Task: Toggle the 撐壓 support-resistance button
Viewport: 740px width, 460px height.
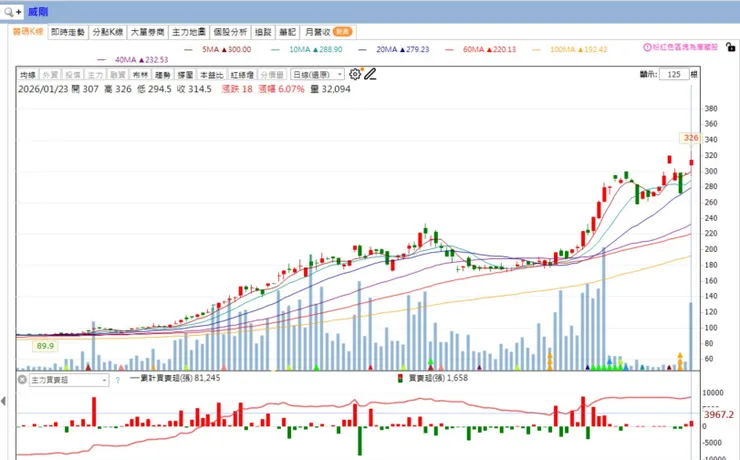Action: coord(185,75)
